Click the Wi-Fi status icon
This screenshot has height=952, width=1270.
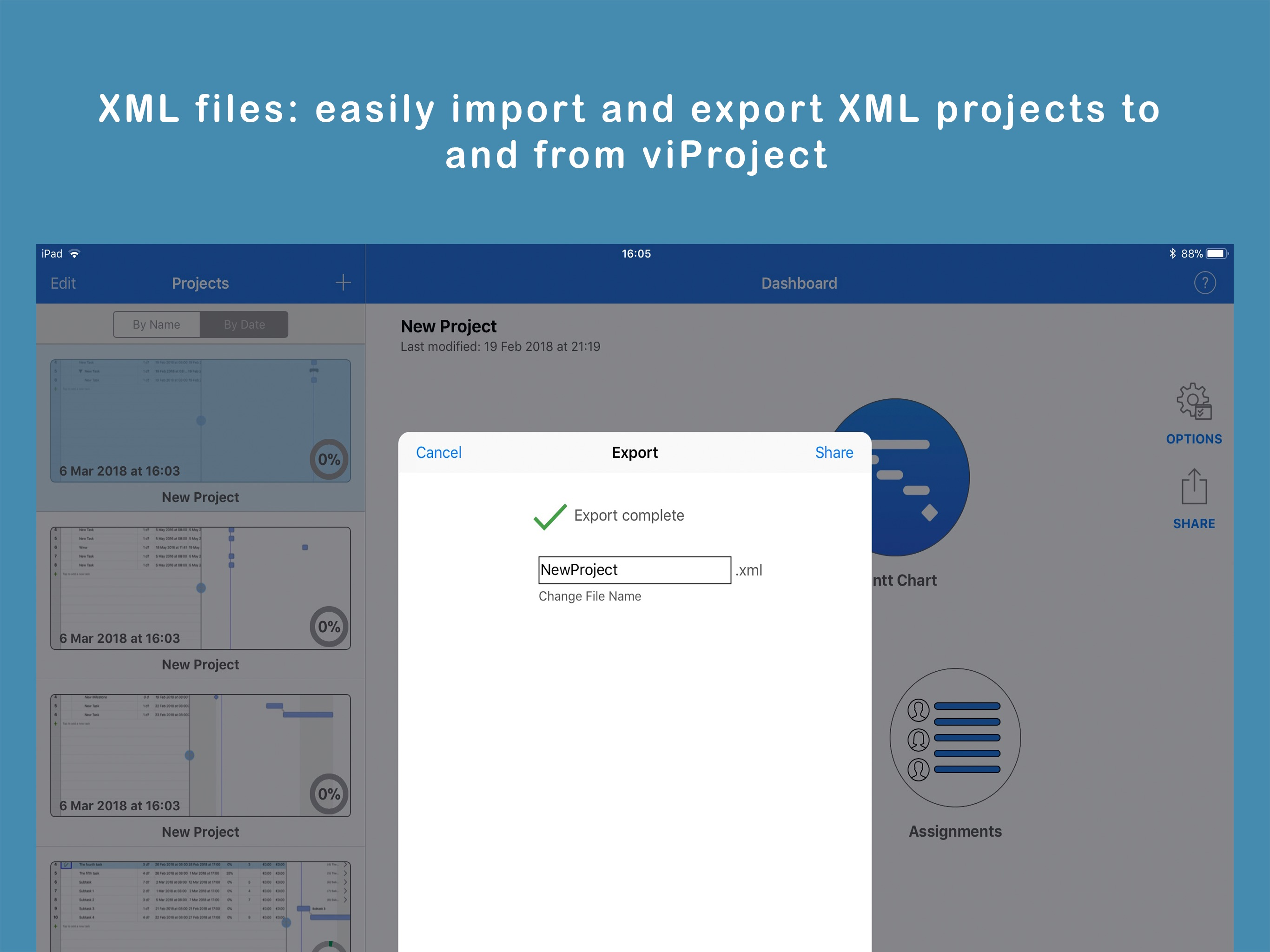coord(74,253)
